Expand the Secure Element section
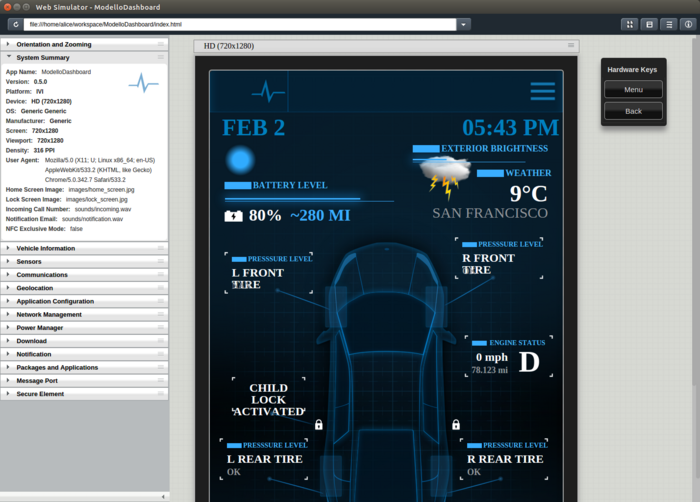 (84, 394)
